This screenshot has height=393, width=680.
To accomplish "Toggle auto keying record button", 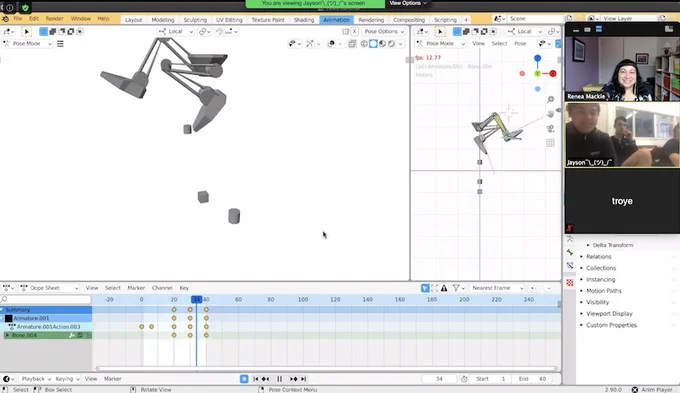I will click(244, 379).
